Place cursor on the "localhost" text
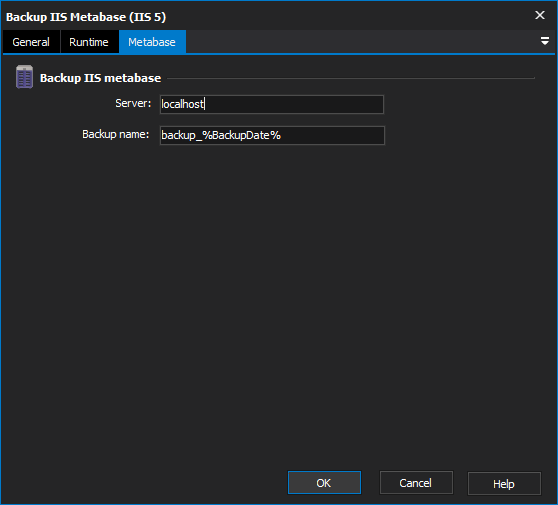 183,104
